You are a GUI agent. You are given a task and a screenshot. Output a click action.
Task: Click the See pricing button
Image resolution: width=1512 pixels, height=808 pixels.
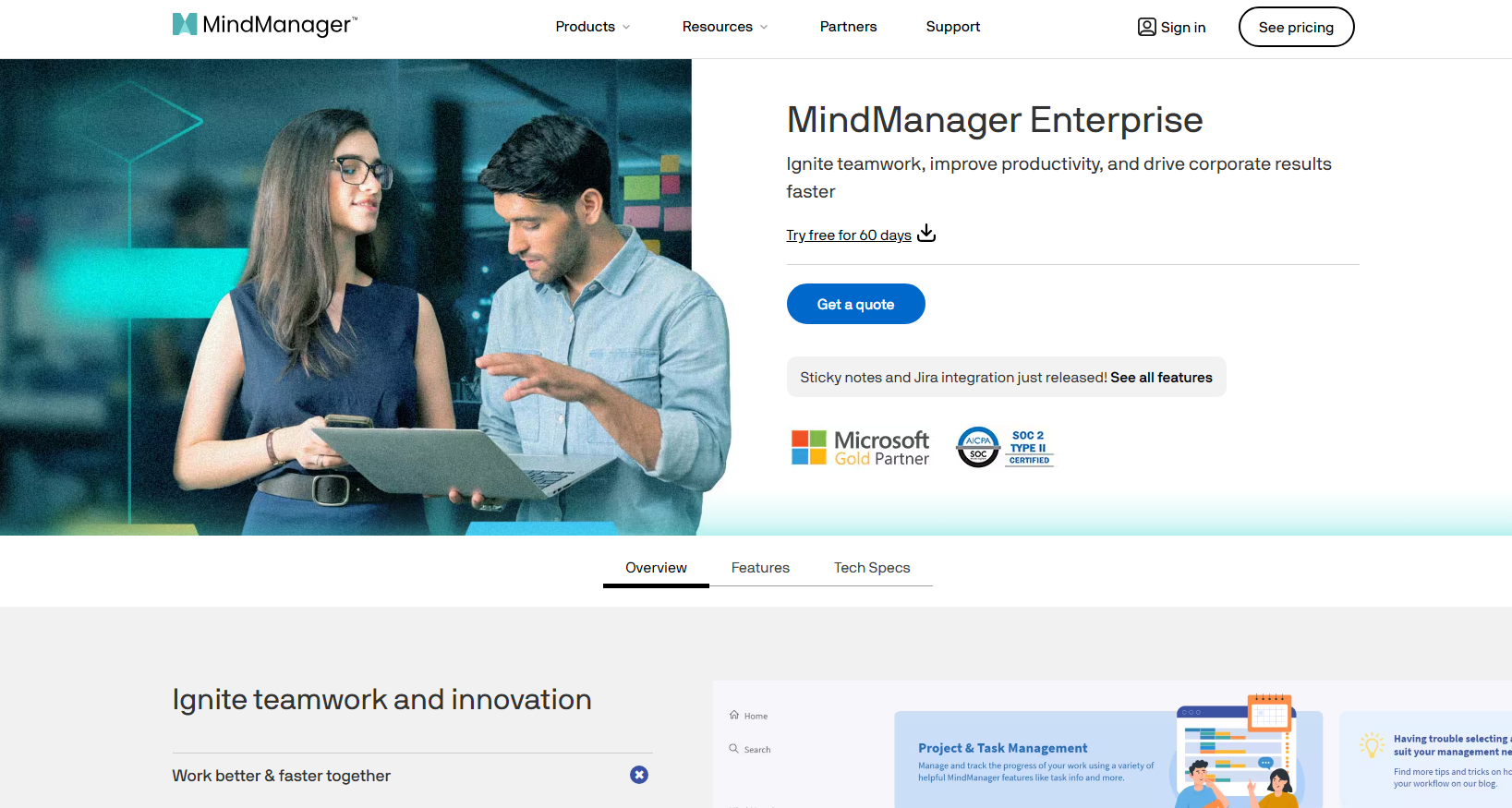click(1295, 27)
